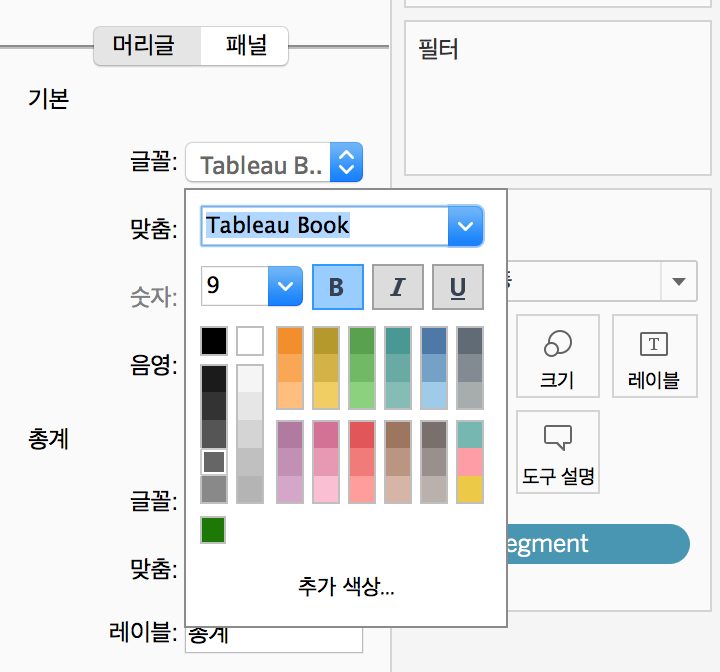Select the black color swatch
Screen dimensions: 720x672
coord(214,341)
